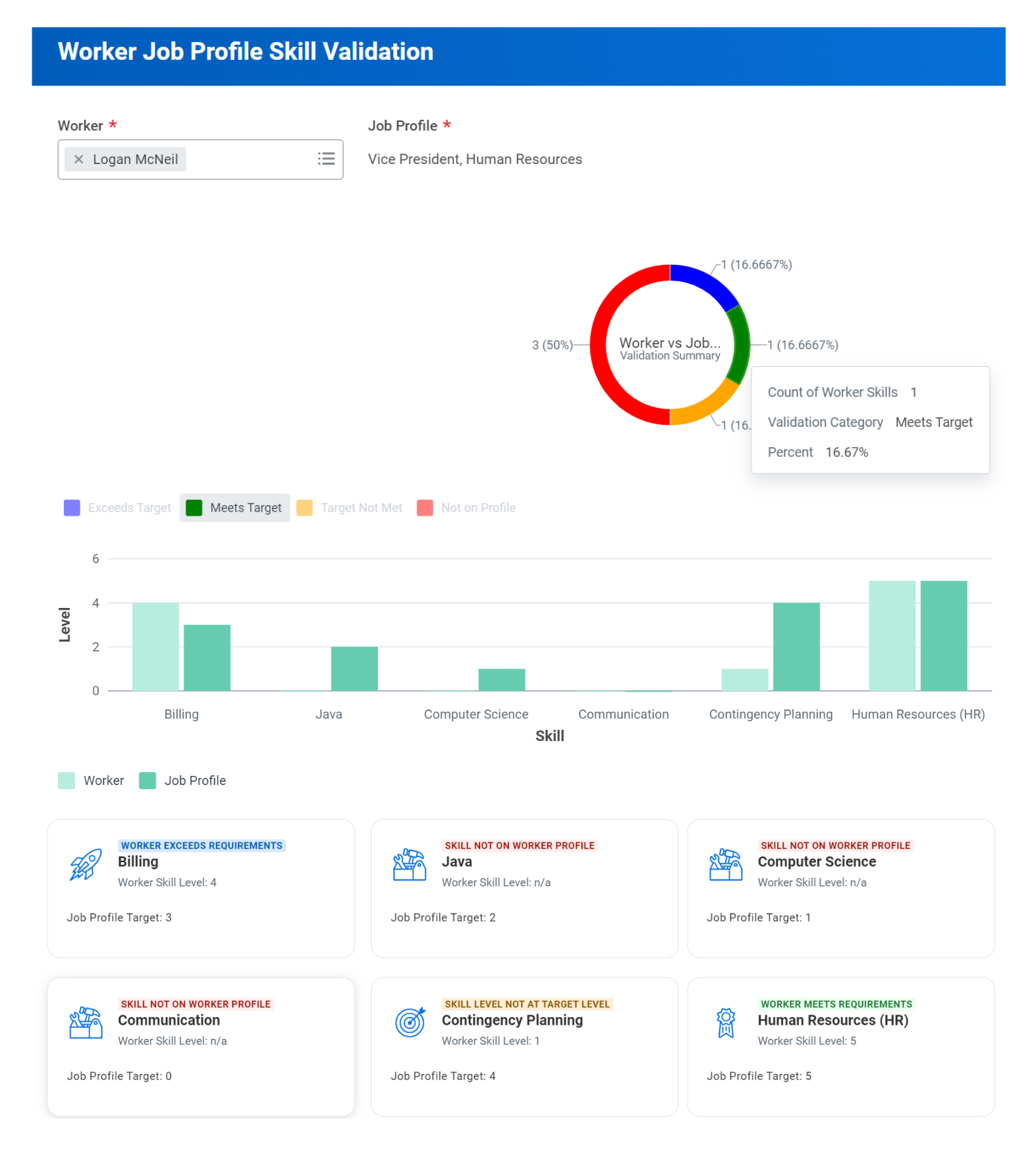Click Job Profile Target: 0 text
This screenshot has width=1036, height=1152.
[119, 1076]
